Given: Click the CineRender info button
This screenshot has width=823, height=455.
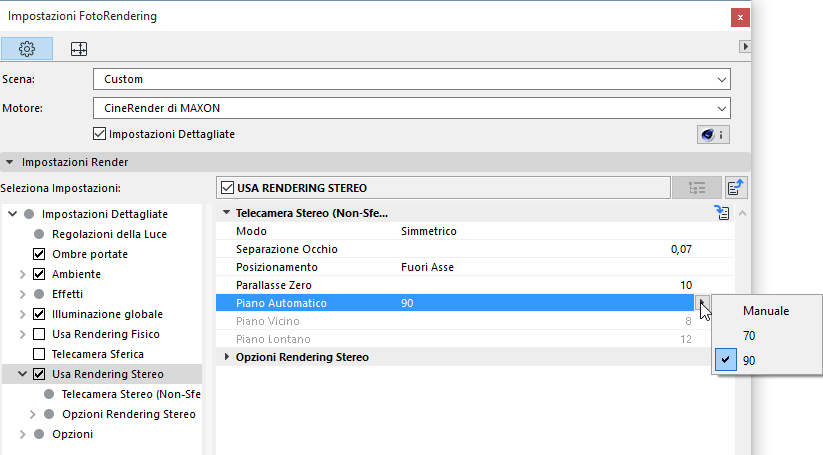Looking at the screenshot, I should pos(712,134).
